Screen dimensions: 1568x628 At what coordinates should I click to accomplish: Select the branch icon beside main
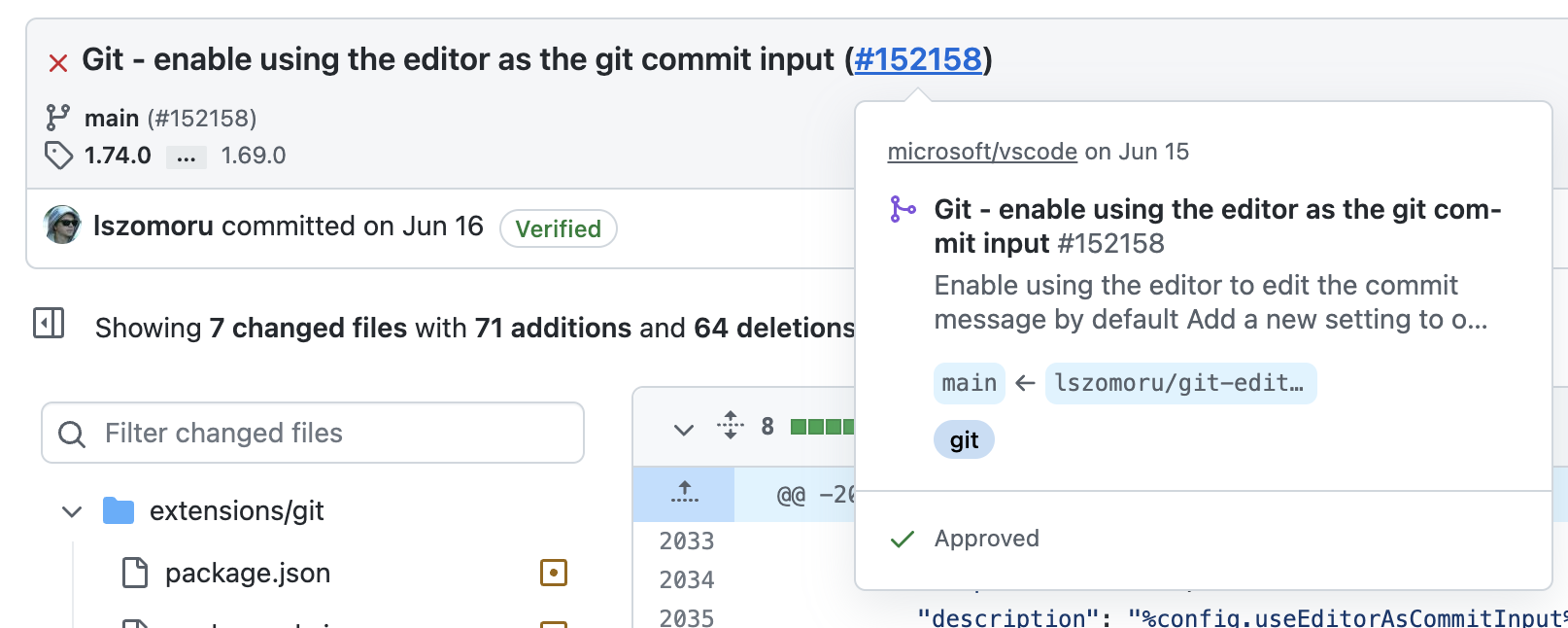[56, 117]
